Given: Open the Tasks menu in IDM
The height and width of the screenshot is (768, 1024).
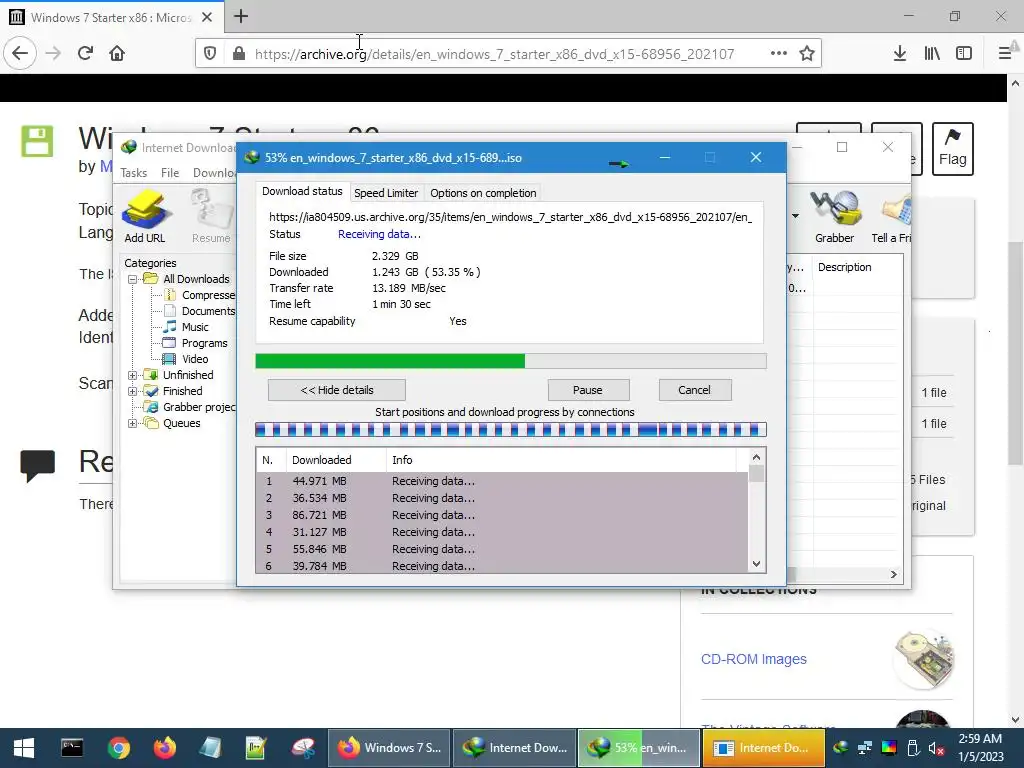Looking at the screenshot, I should coord(134,173).
